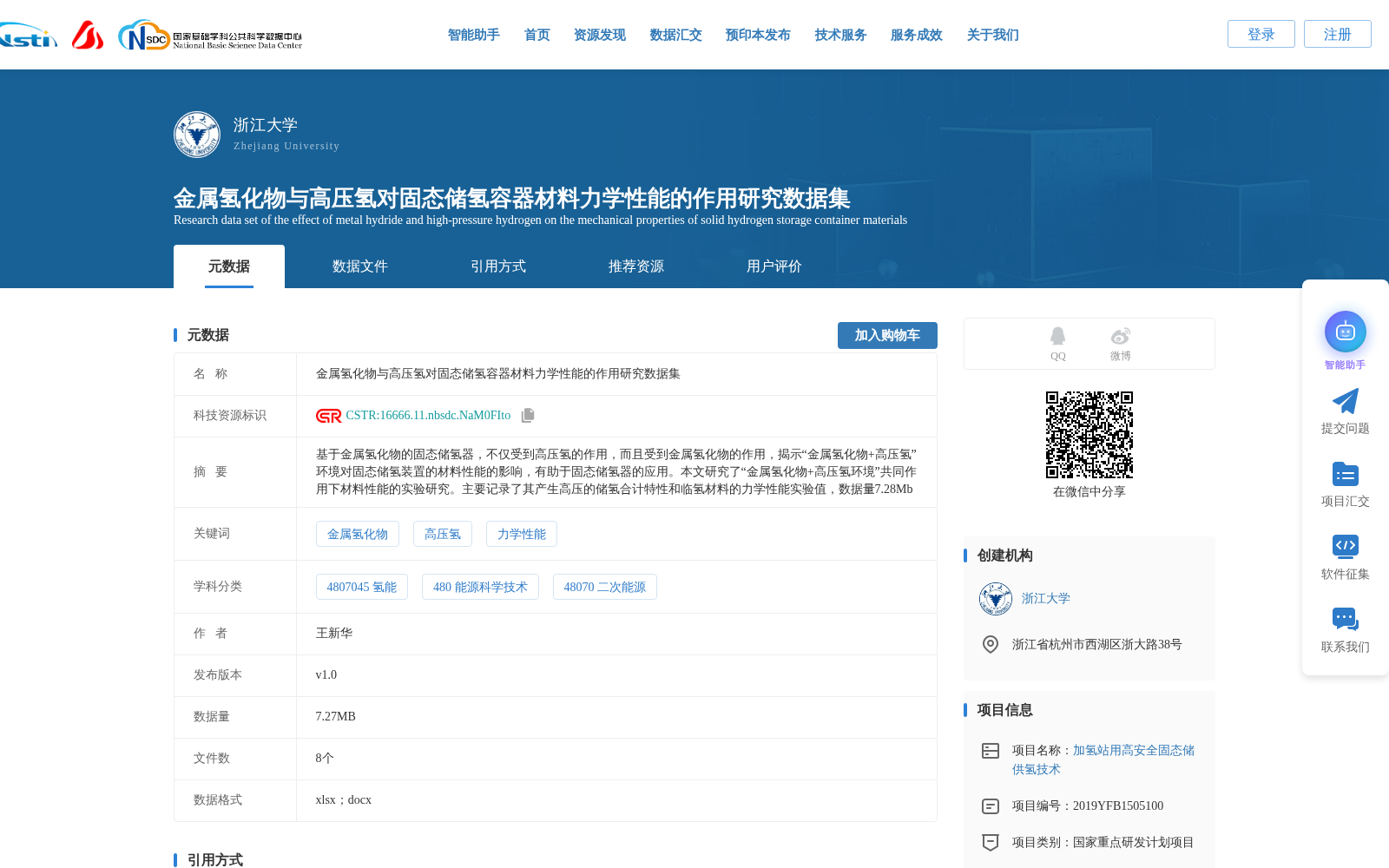The width and height of the screenshot is (1389, 868).
Task: Click the 登录 button
Action: click(1261, 34)
